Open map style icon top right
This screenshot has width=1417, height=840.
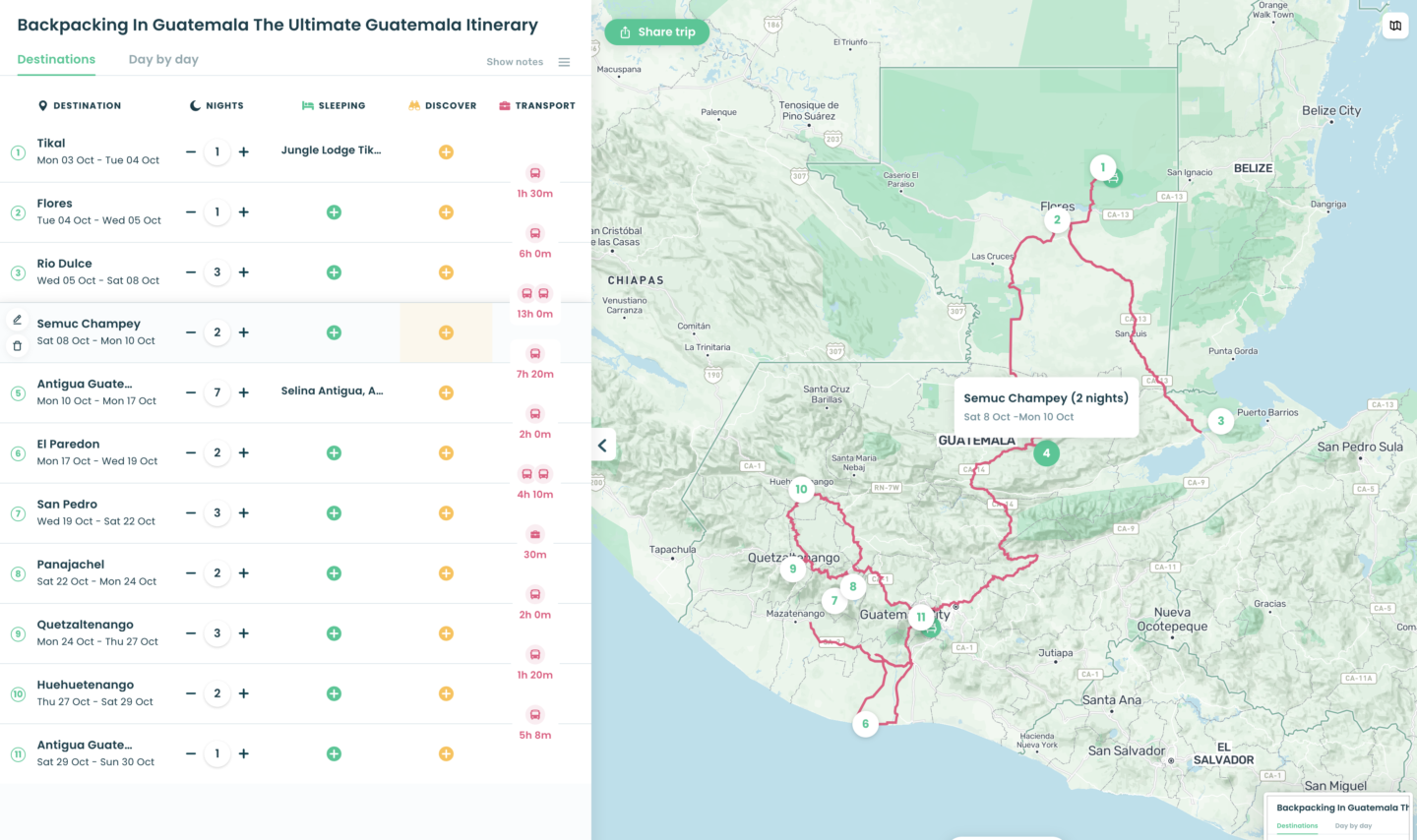click(1394, 26)
